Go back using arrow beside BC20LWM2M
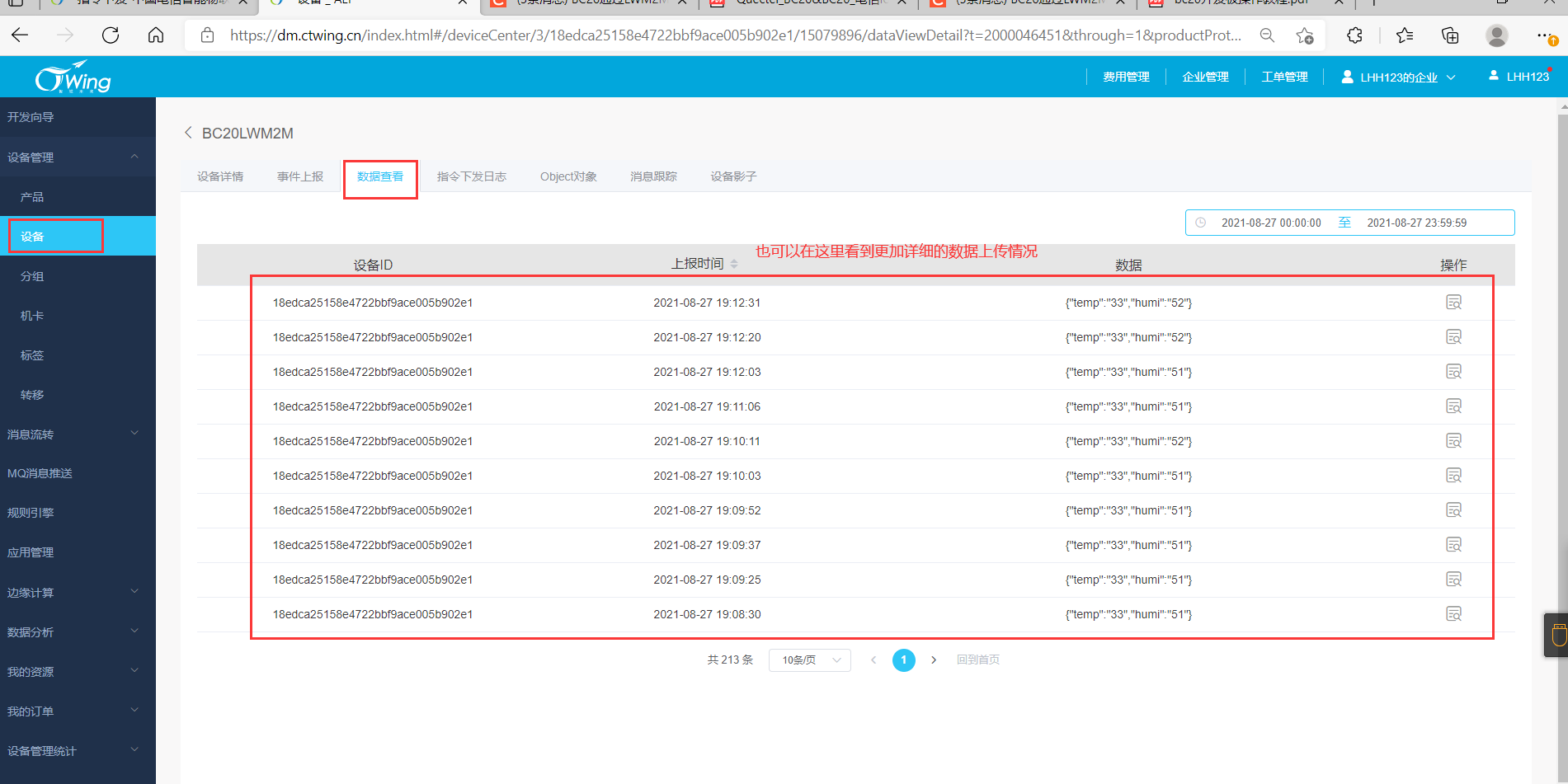 click(x=188, y=133)
